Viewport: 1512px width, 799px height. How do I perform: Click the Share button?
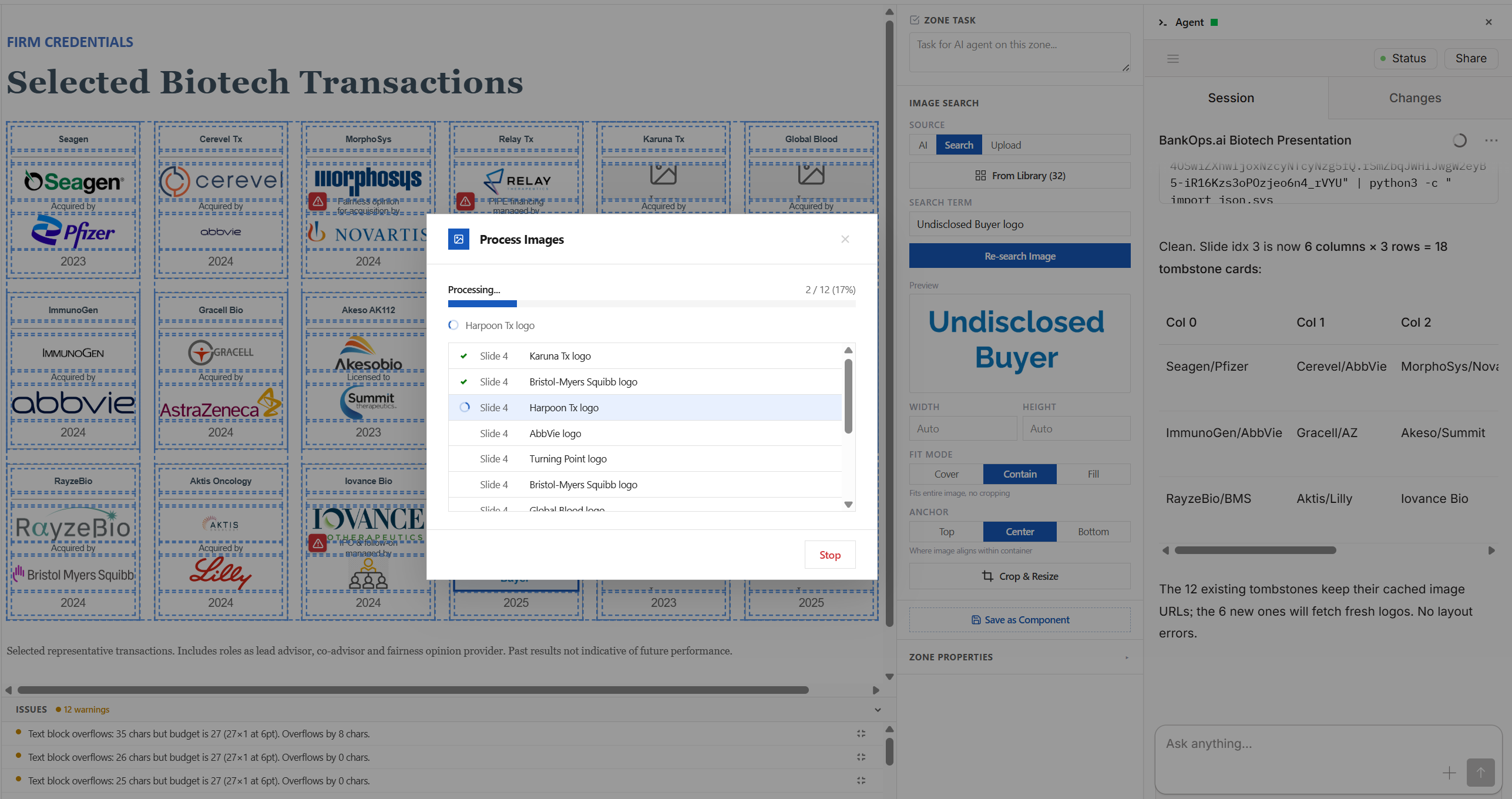[x=1470, y=58]
